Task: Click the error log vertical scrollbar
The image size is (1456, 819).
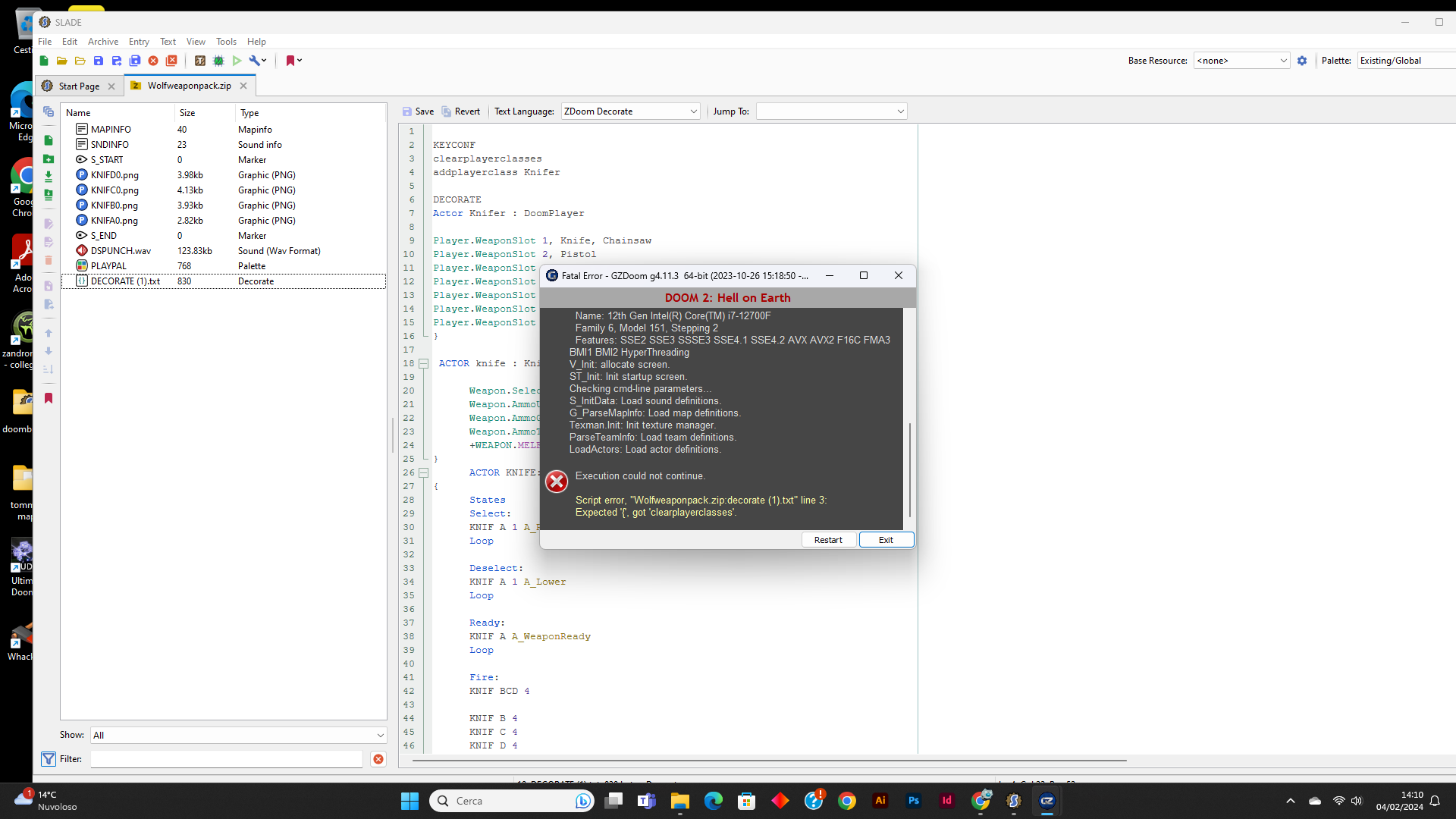Action: [x=909, y=470]
